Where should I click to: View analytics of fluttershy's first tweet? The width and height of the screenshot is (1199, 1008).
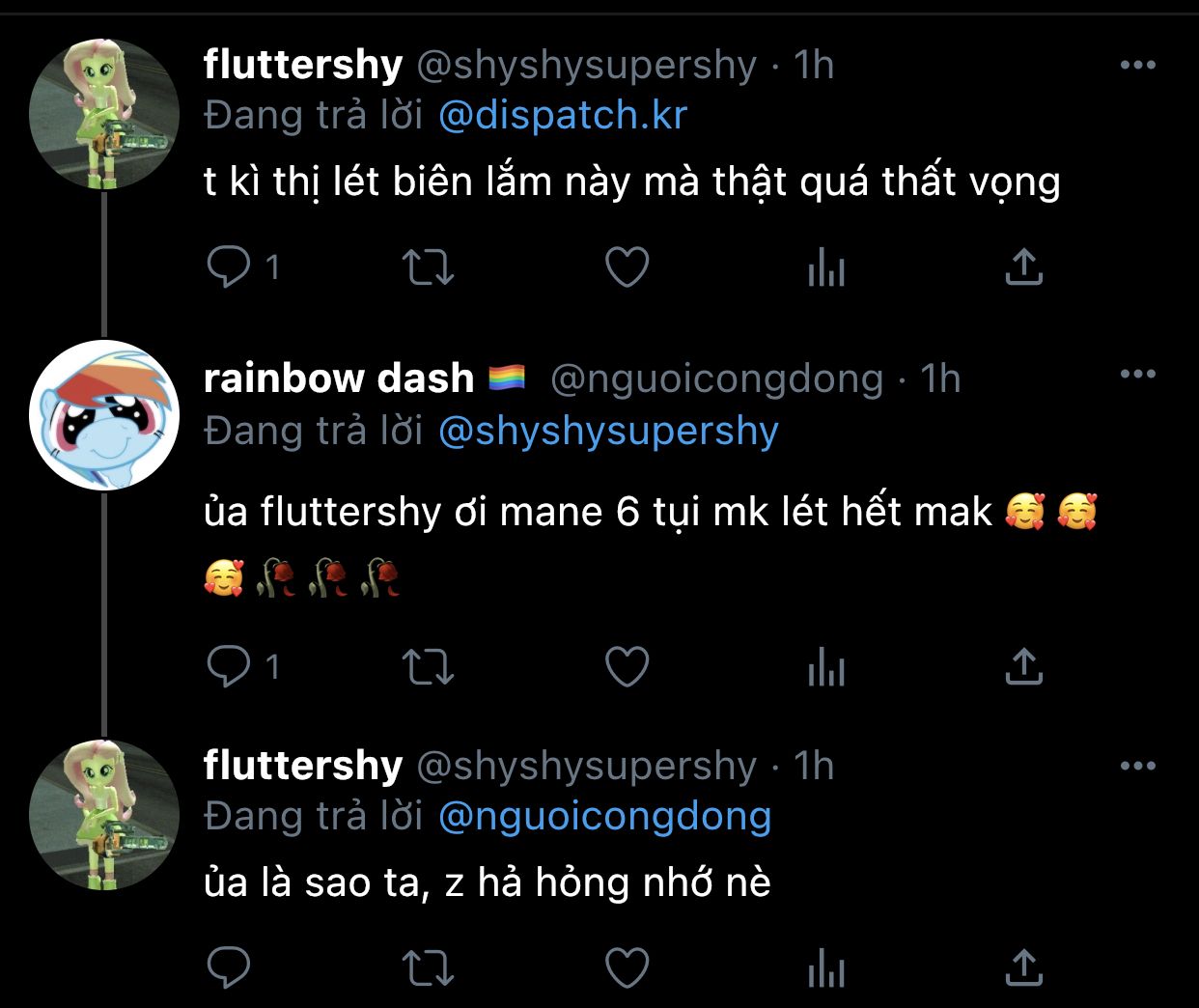826,267
